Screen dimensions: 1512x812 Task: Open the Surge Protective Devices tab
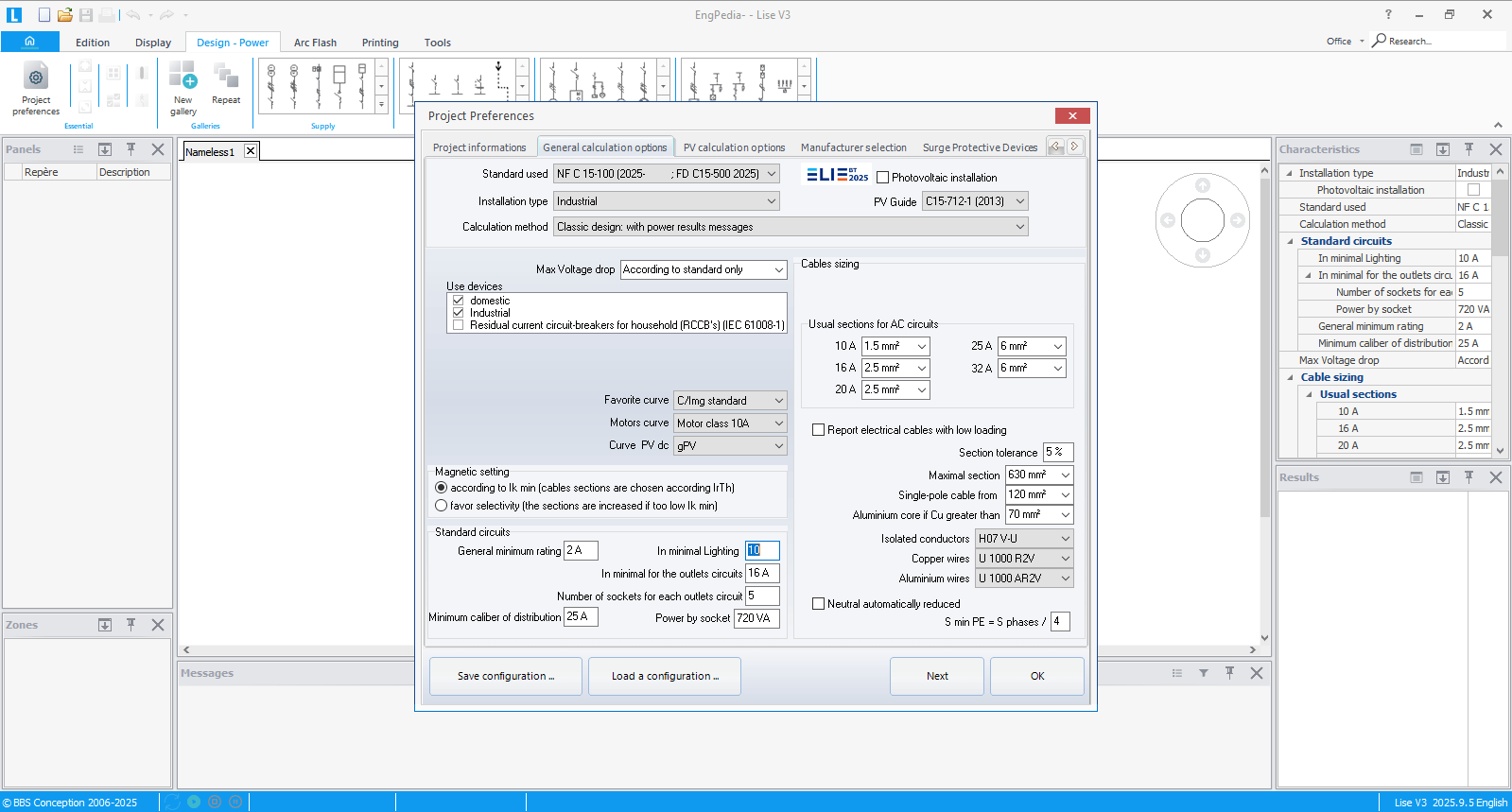[x=980, y=147]
